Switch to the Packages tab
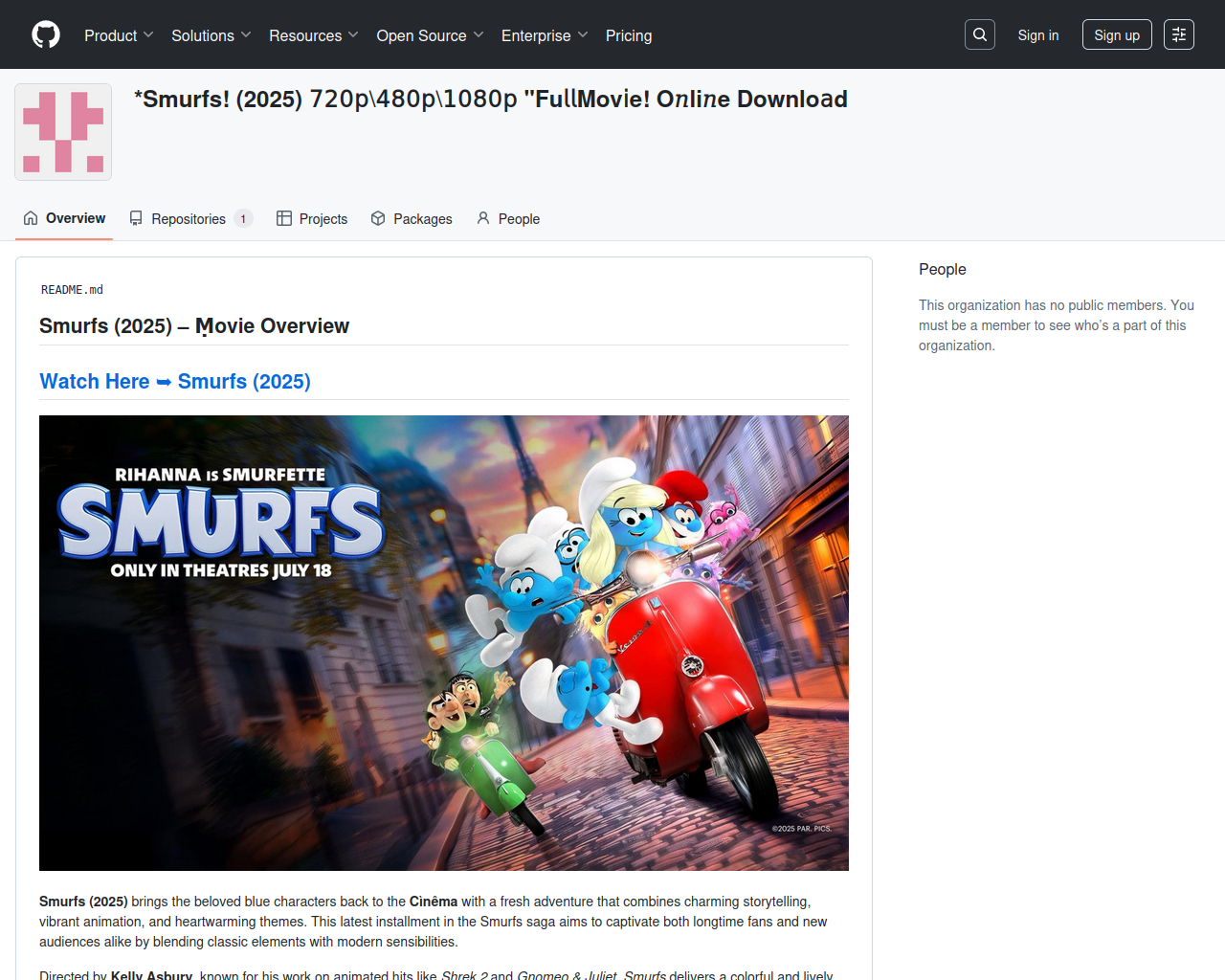Screen dimensions: 1225x980 coord(412,218)
